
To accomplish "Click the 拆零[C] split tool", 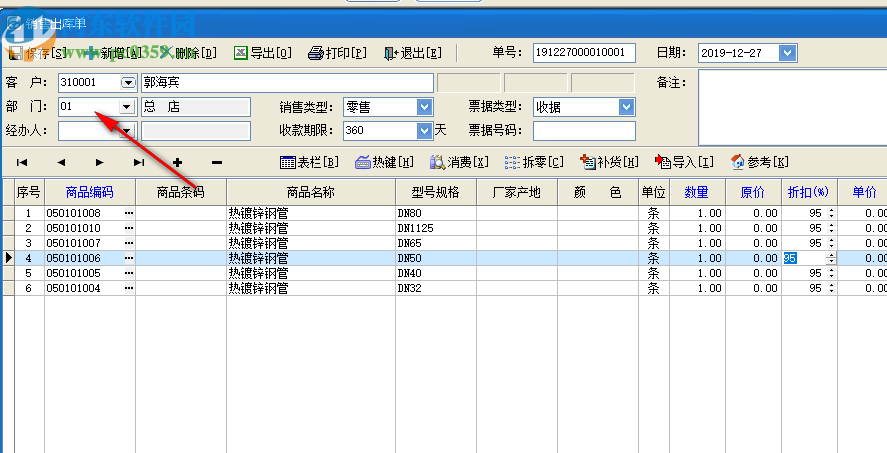I will point(535,162).
